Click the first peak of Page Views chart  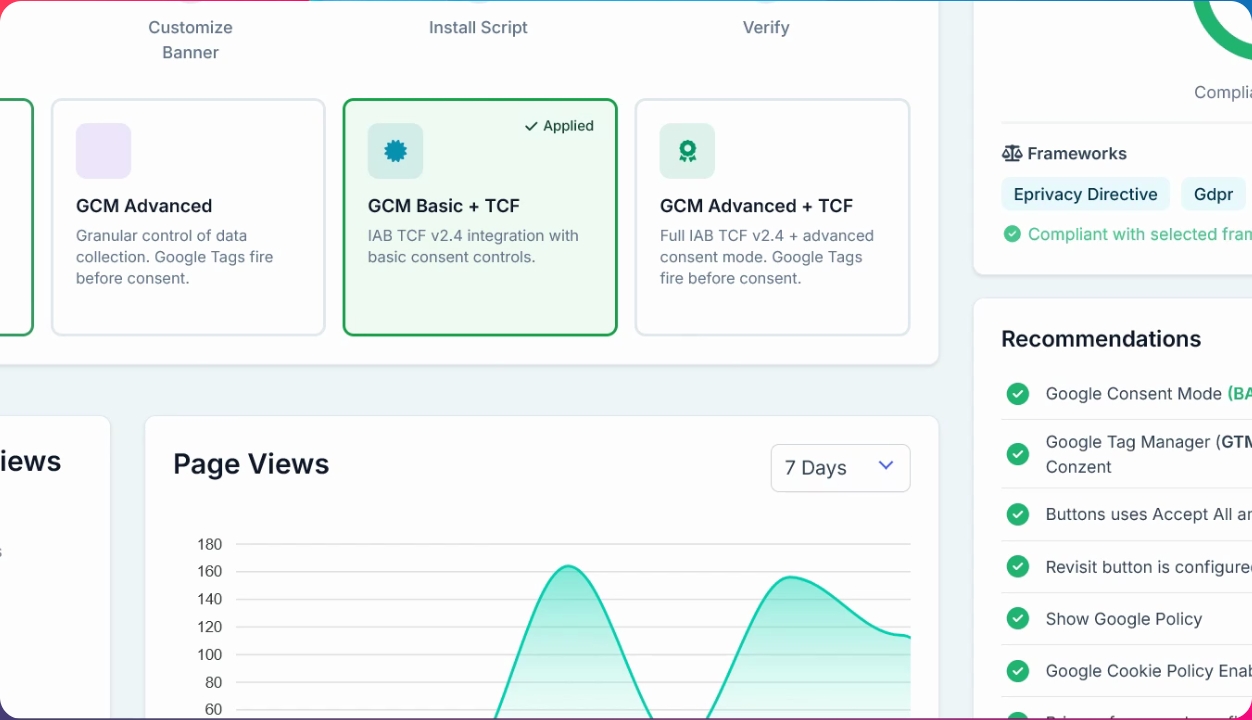568,567
